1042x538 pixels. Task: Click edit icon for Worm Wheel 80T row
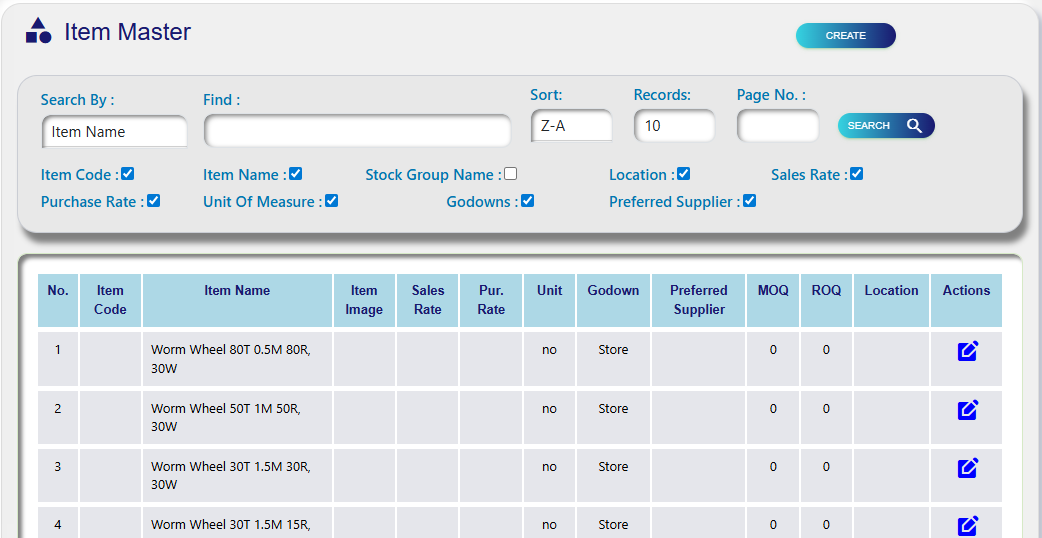tap(967, 351)
